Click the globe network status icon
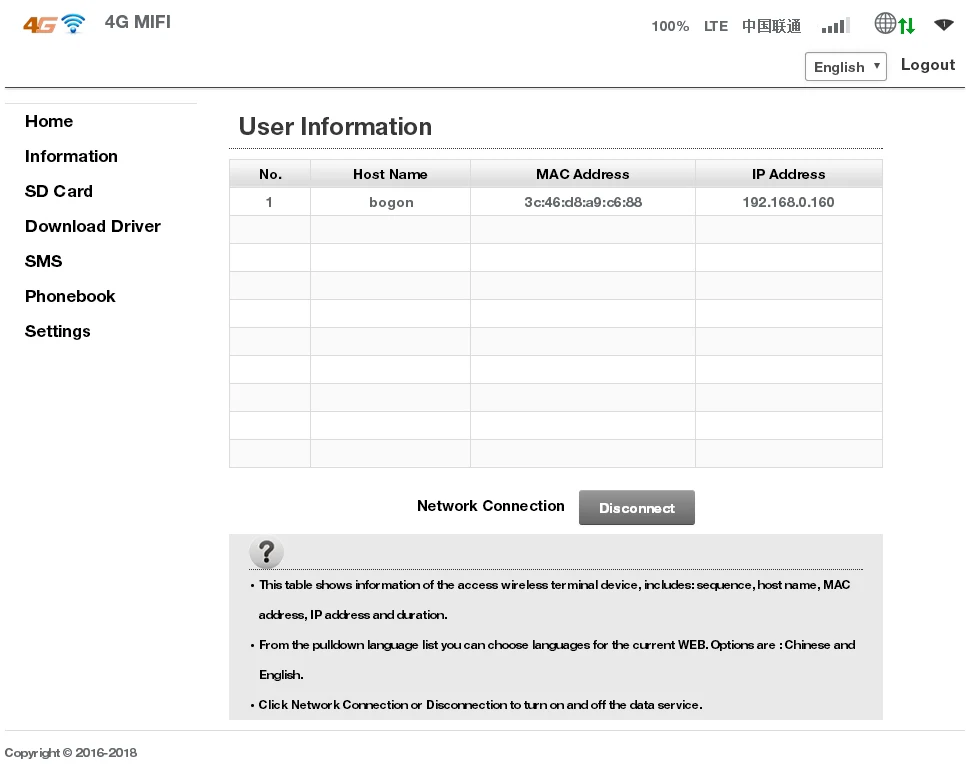Viewport: 966px width, 765px height. 885,23
